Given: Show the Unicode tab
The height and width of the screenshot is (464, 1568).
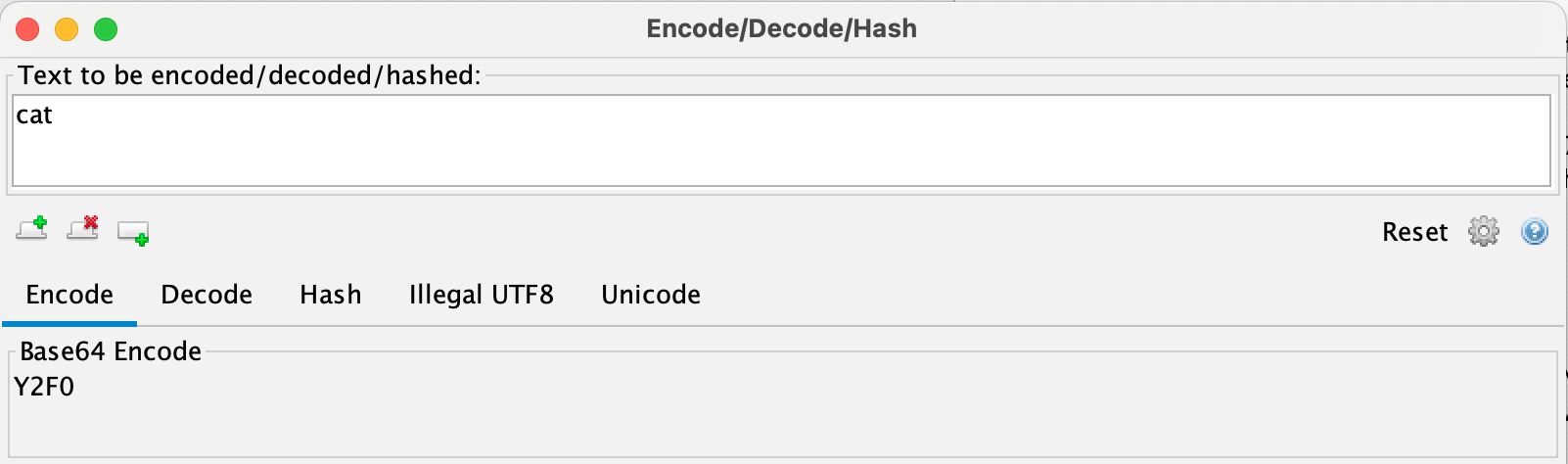Looking at the screenshot, I should (x=651, y=295).
